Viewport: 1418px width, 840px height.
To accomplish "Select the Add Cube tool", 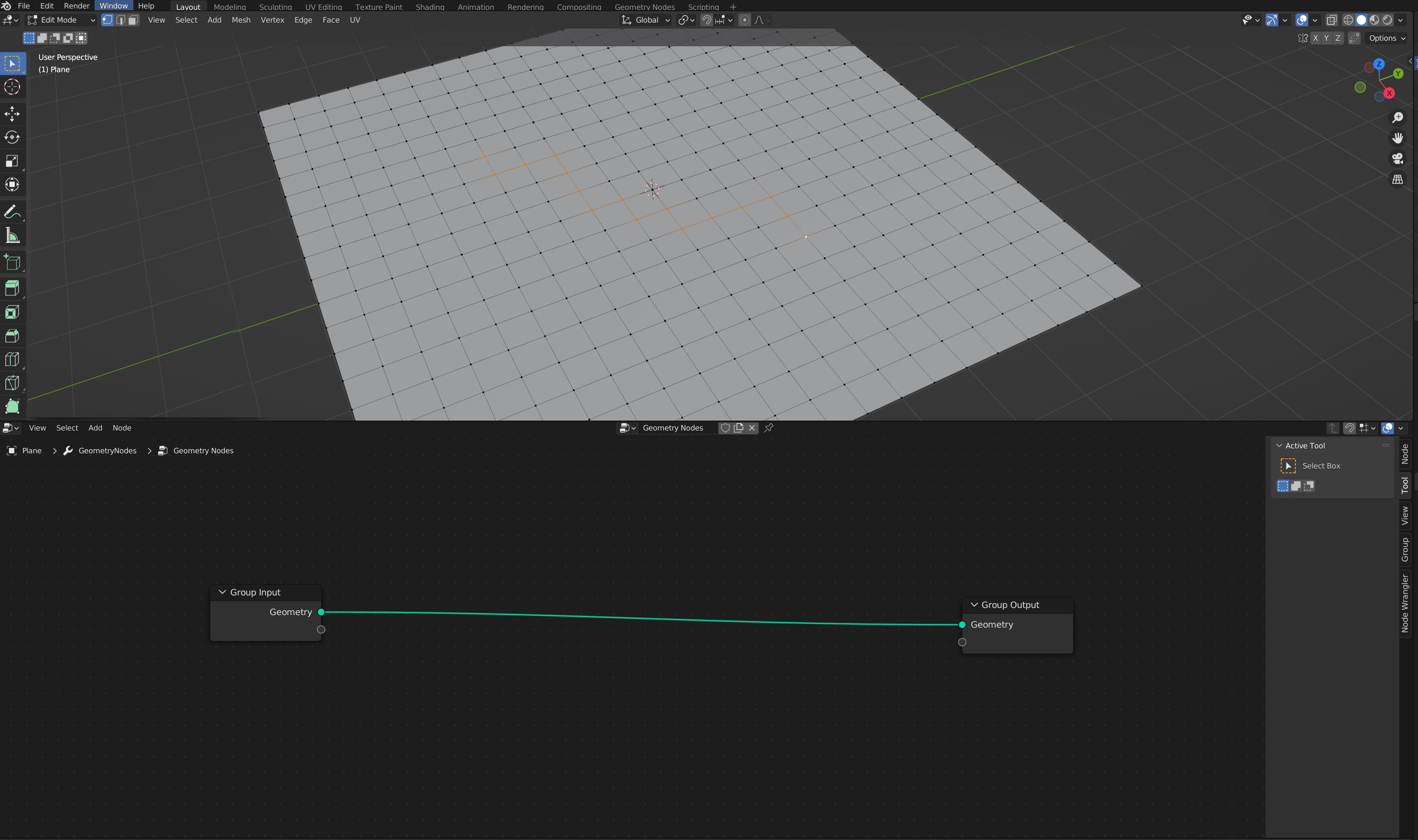I will (x=12, y=262).
